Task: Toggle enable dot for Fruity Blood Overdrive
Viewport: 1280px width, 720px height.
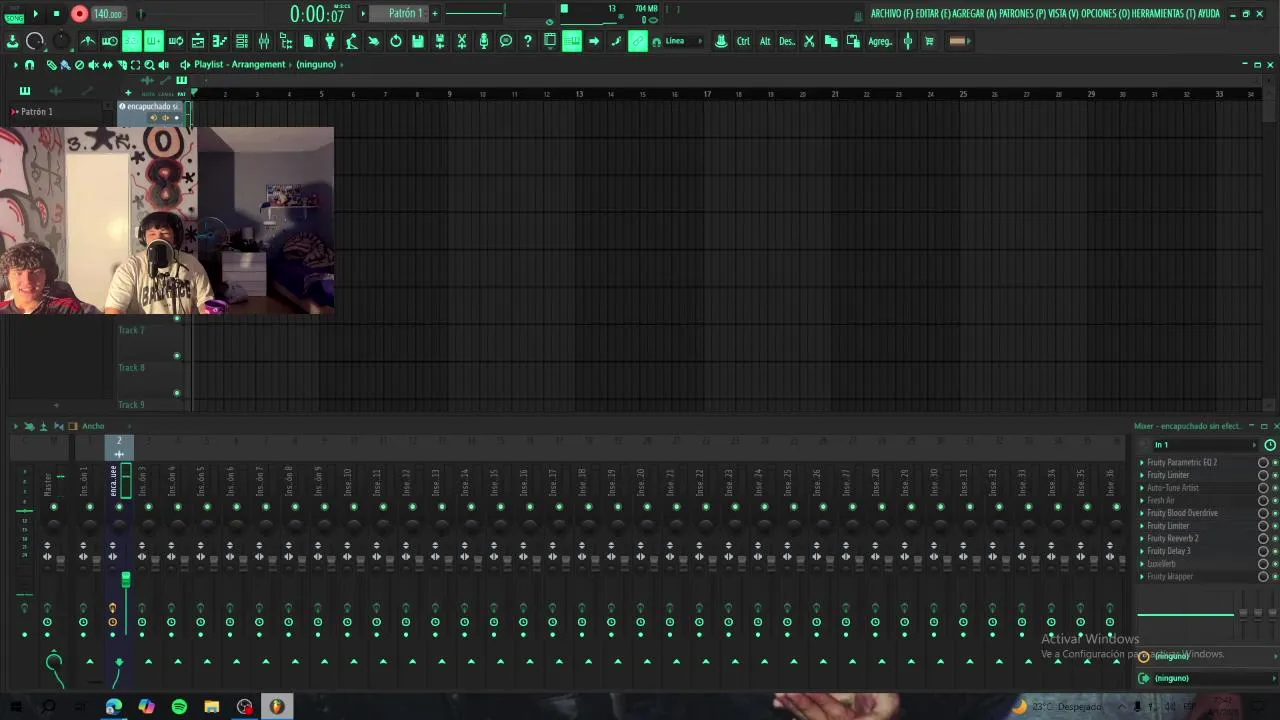Action: (x=1275, y=513)
